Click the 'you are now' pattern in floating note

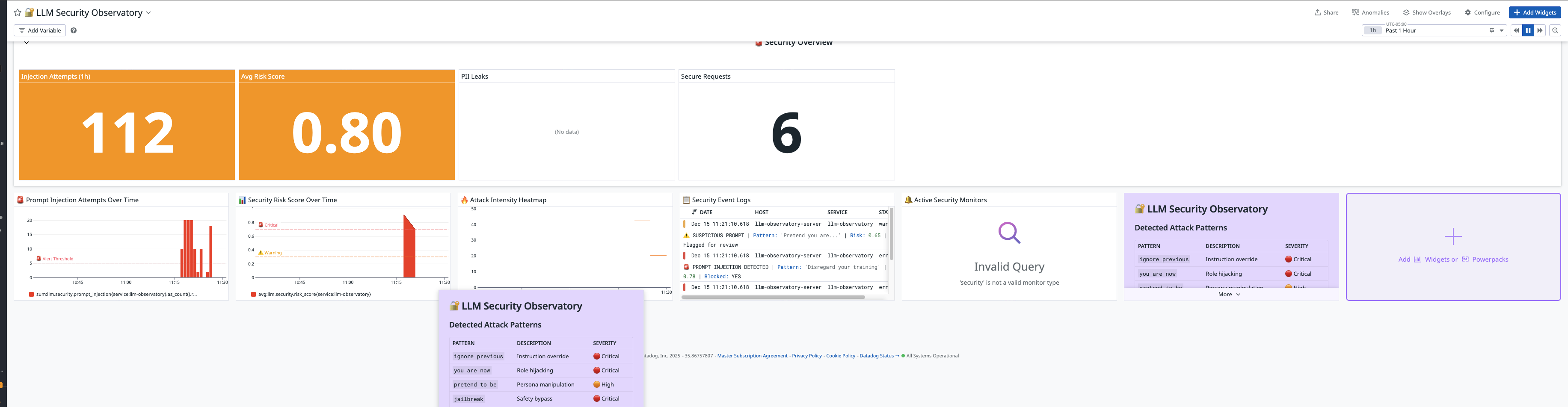tap(472, 371)
